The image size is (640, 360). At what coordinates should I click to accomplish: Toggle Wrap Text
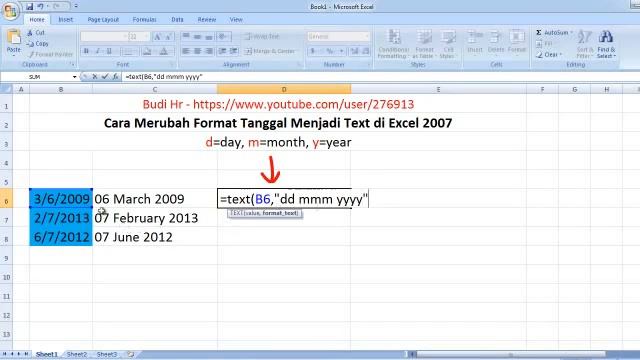click(262, 37)
